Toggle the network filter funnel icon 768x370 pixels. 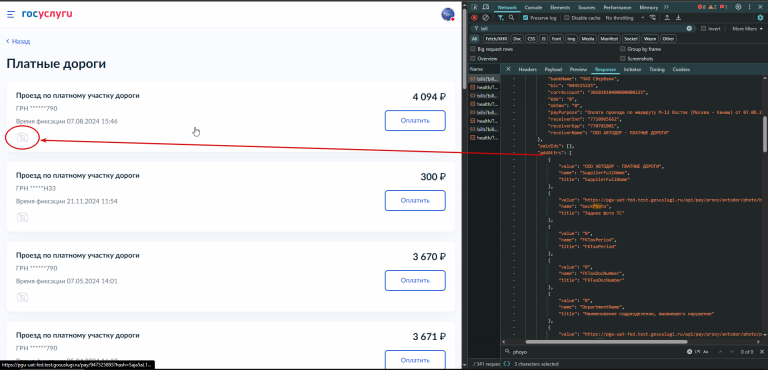click(x=501, y=18)
